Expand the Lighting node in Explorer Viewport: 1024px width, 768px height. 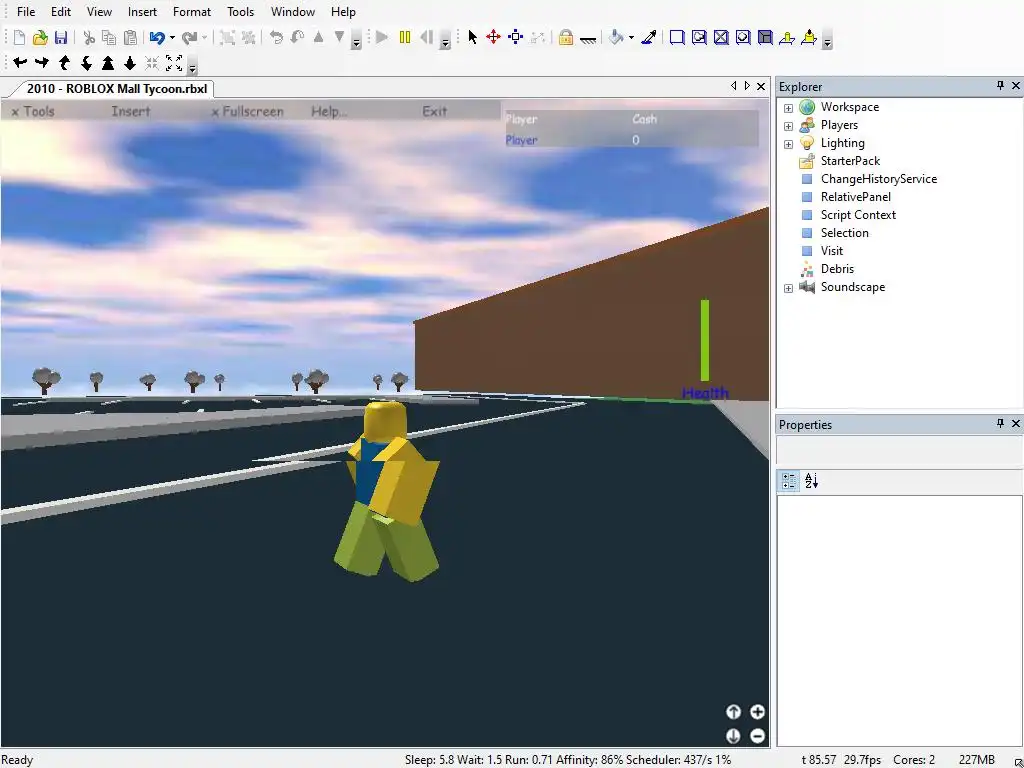788,144
